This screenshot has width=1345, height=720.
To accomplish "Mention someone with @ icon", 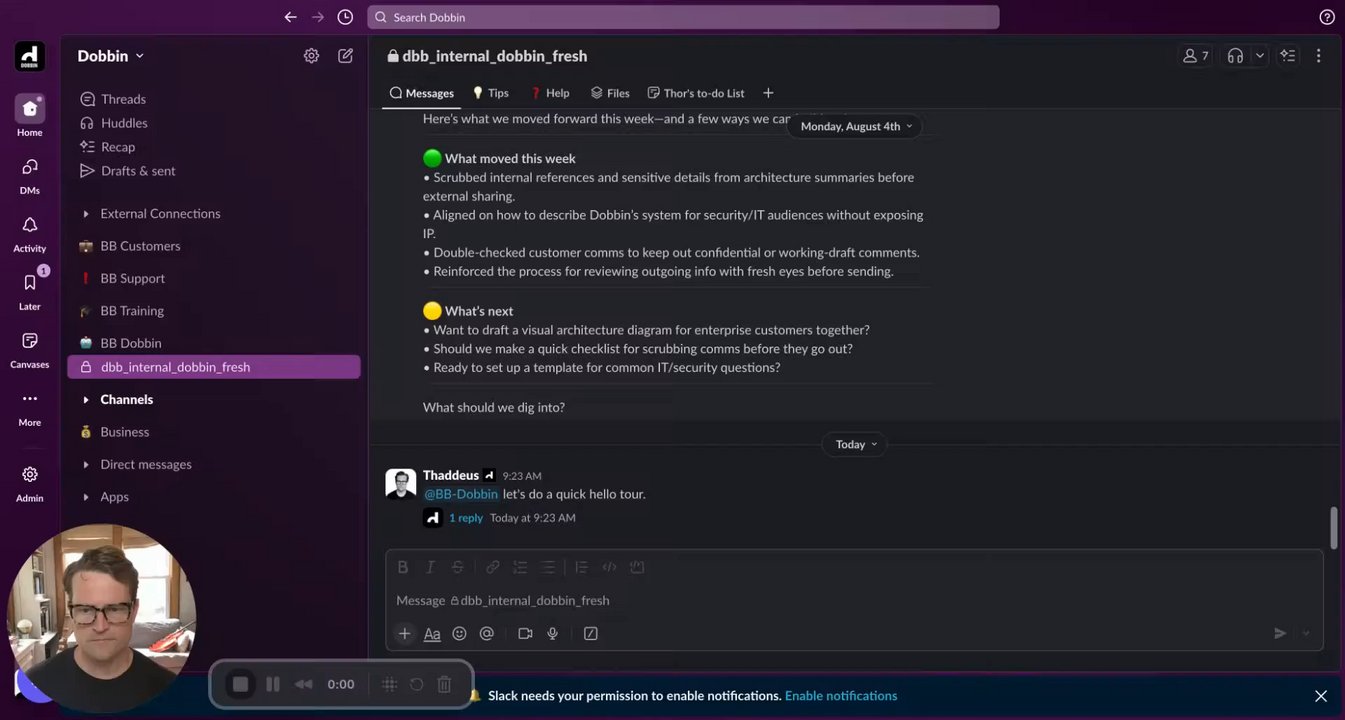I will tap(487, 633).
